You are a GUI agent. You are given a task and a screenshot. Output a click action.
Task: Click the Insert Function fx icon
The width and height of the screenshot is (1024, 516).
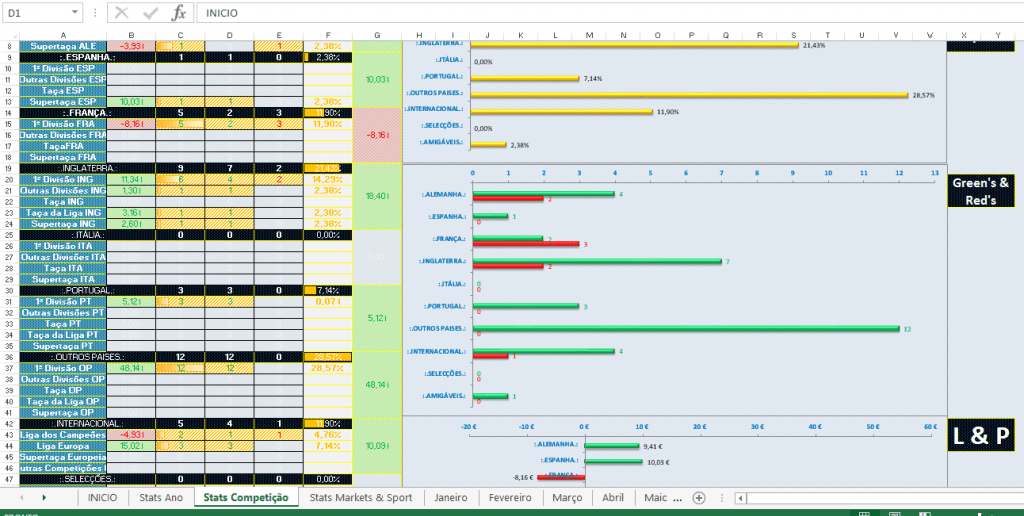pyautogui.click(x=178, y=12)
